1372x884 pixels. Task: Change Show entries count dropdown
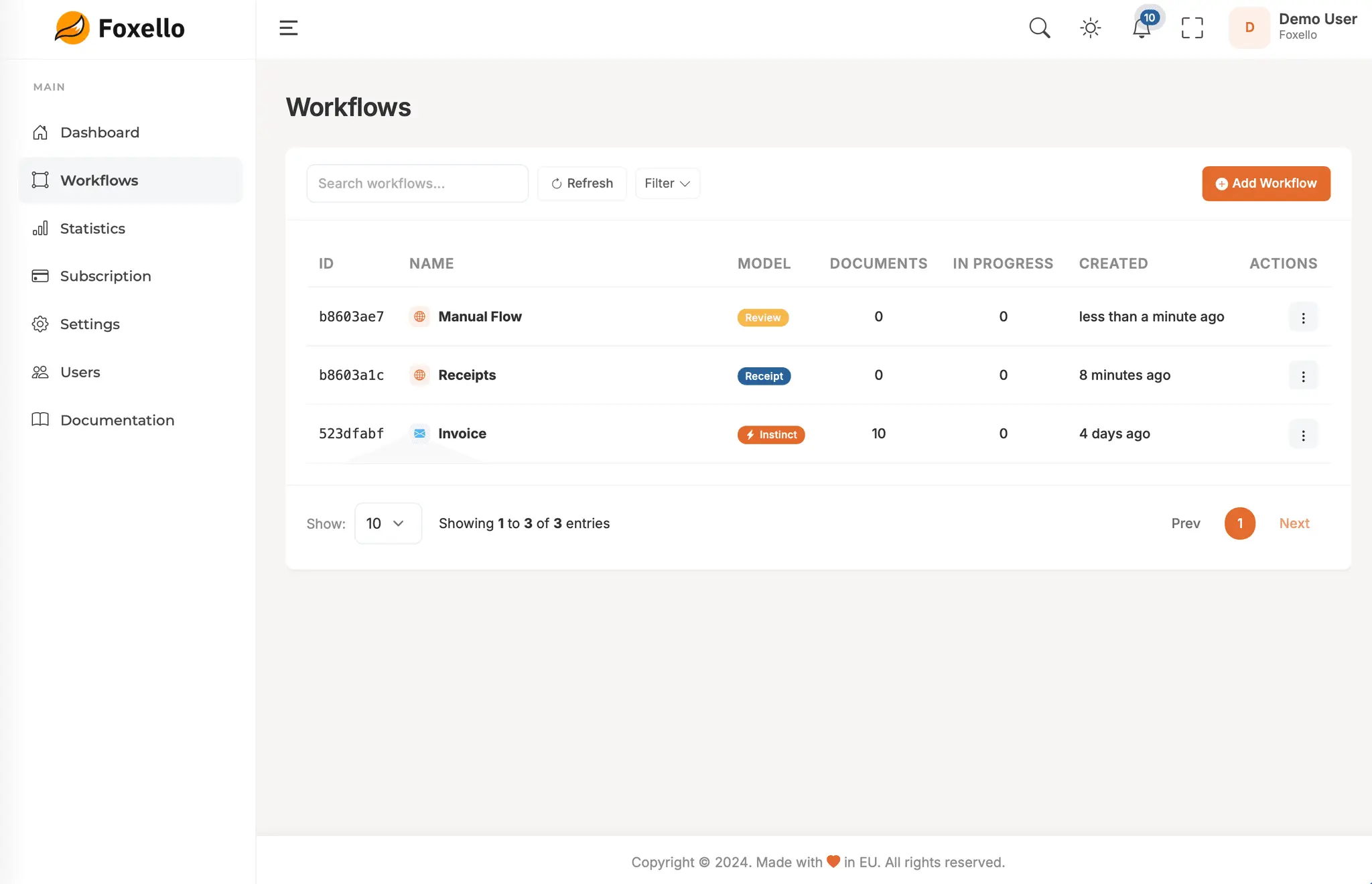(x=388, y=523)
